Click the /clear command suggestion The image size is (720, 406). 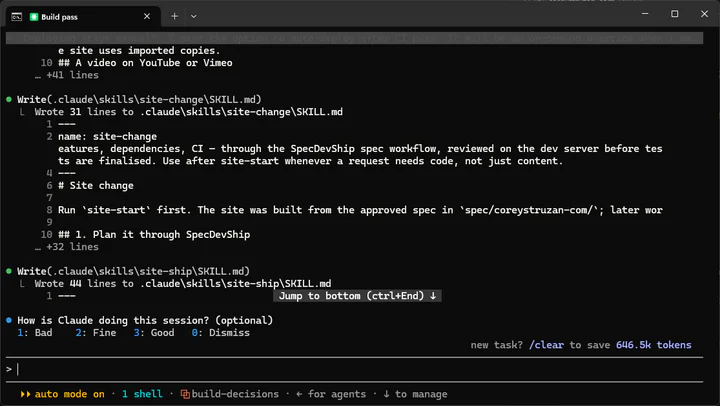coord(546,345)
